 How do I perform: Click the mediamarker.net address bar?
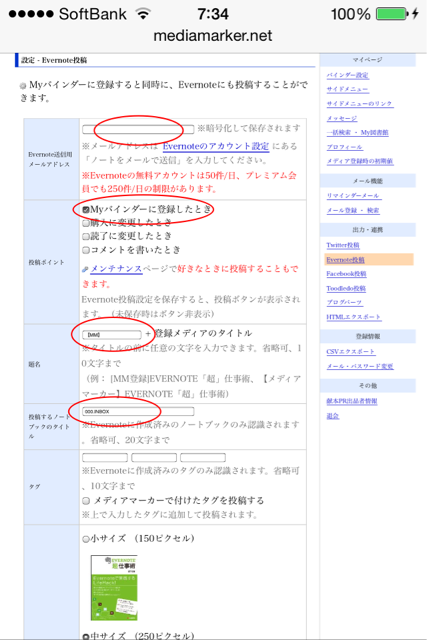coord(213,36)
